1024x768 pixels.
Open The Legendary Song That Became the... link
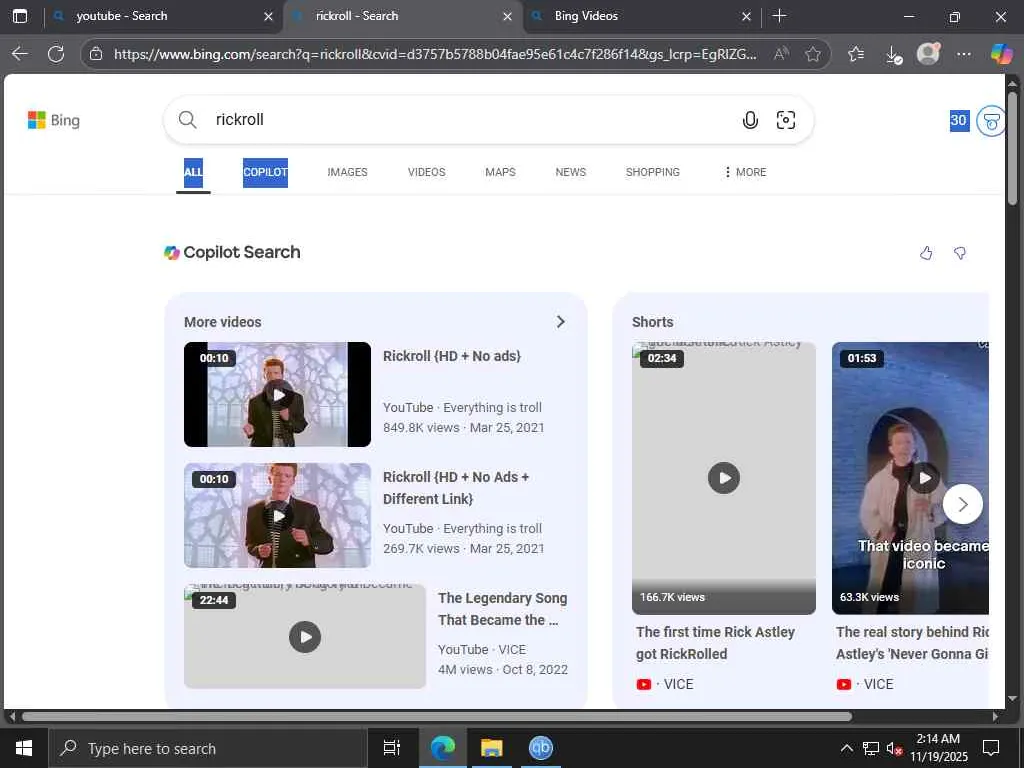click(502, 609)
